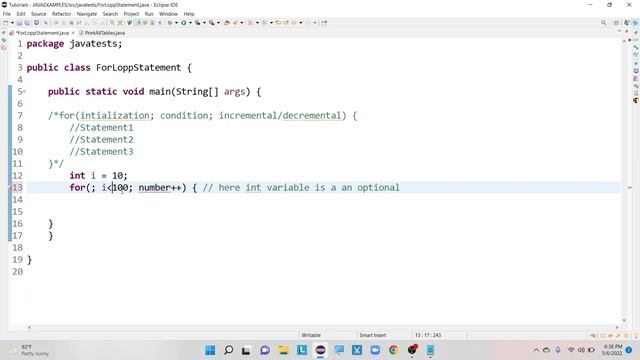Open the Coverage dropdown arrow
This screenshot has width=640, height=360.
coord(204,23)
